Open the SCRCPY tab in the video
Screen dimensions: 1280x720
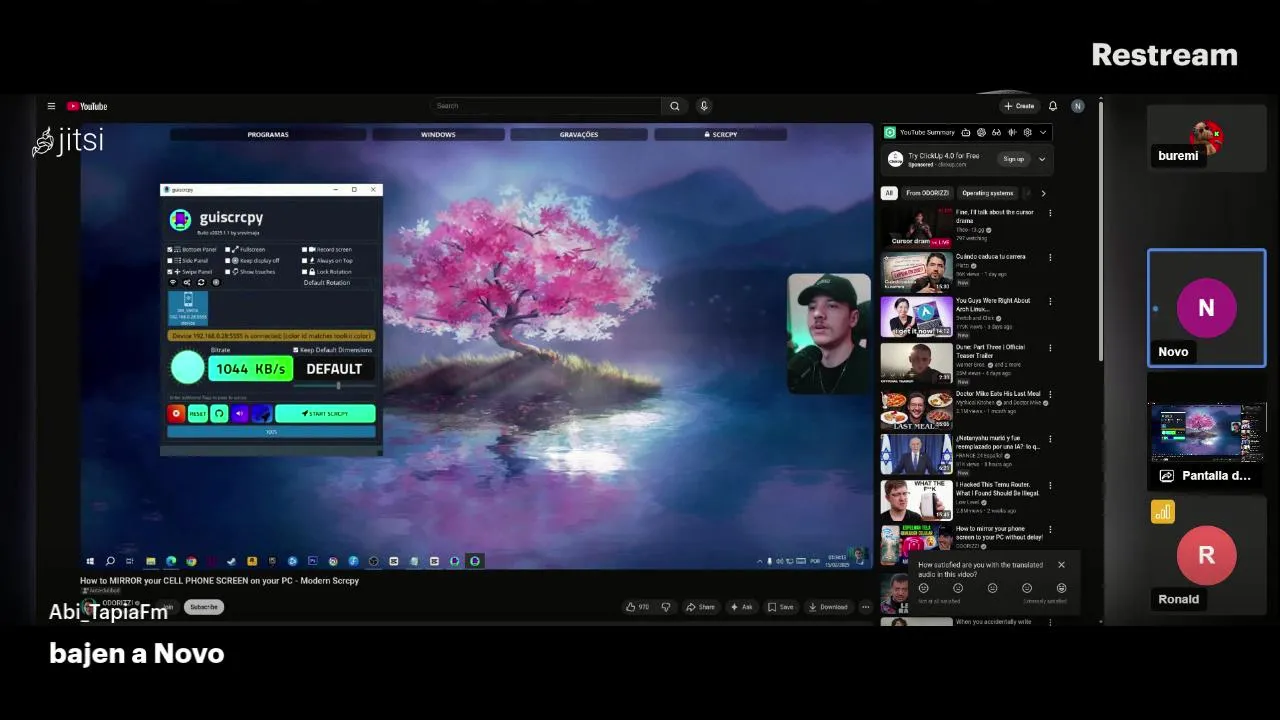[x=721, y=134]
